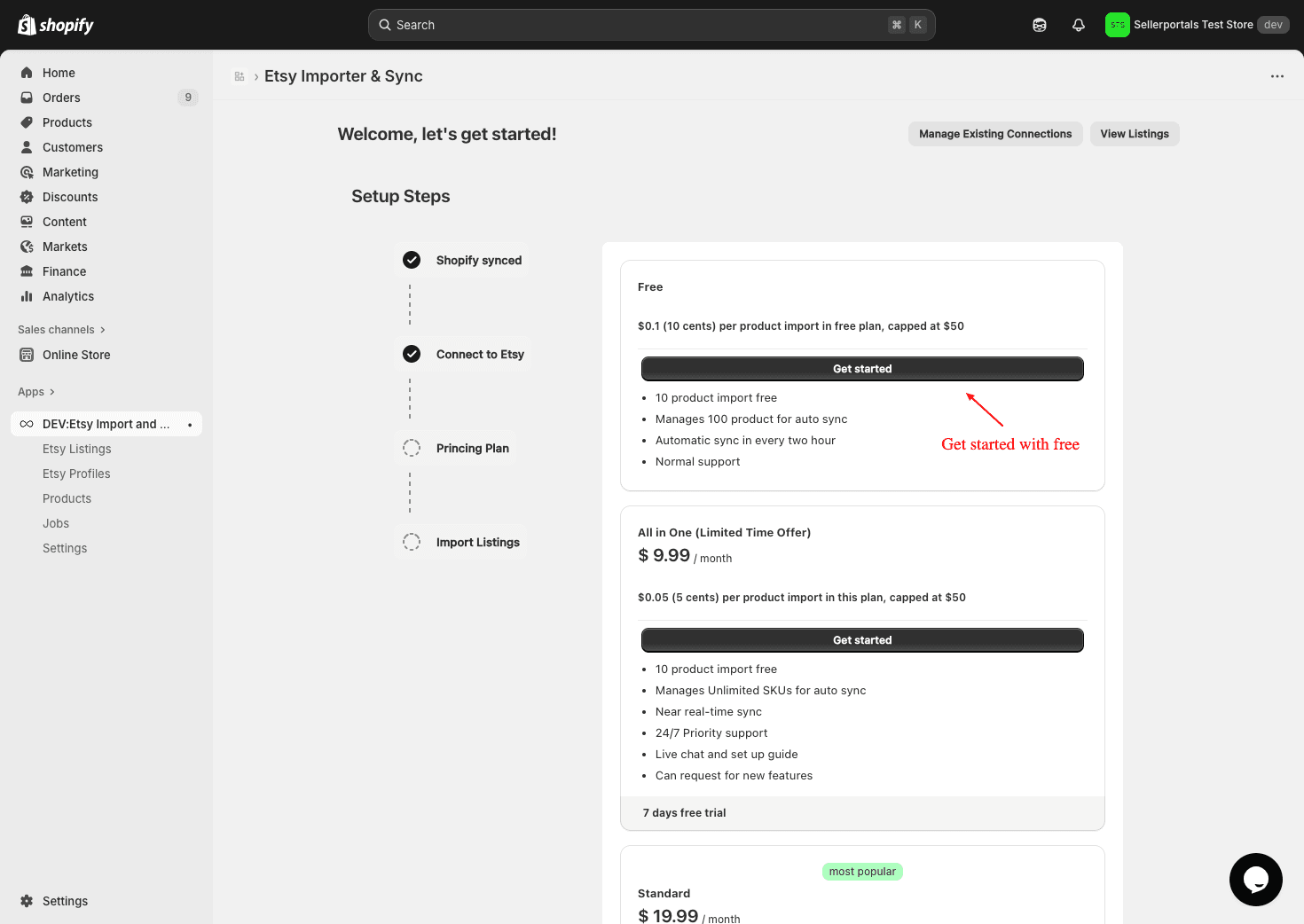Select the incomplete Princing Plan step circle
The height and width of the screenshot is (924, 1304).
point(412,448)
